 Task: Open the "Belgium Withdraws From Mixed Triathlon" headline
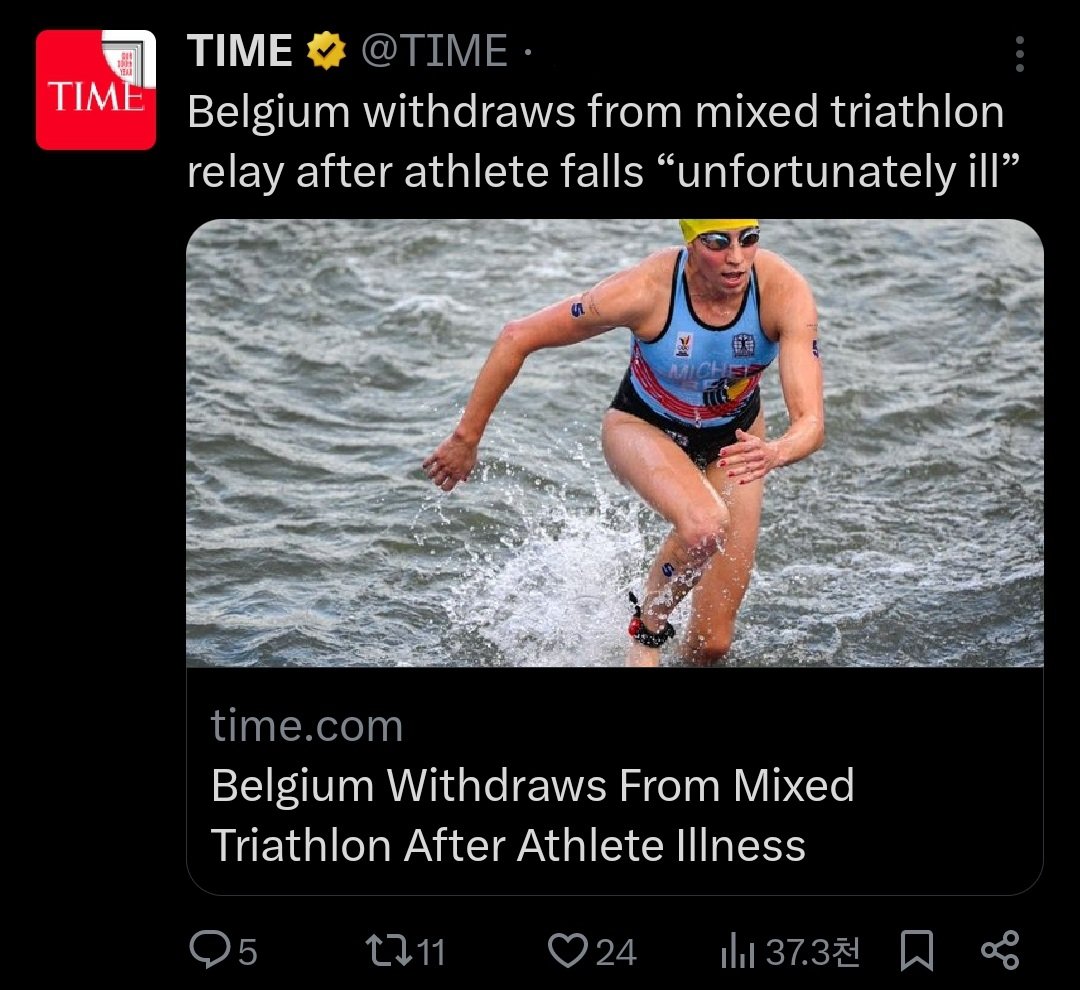pos(532,815)
